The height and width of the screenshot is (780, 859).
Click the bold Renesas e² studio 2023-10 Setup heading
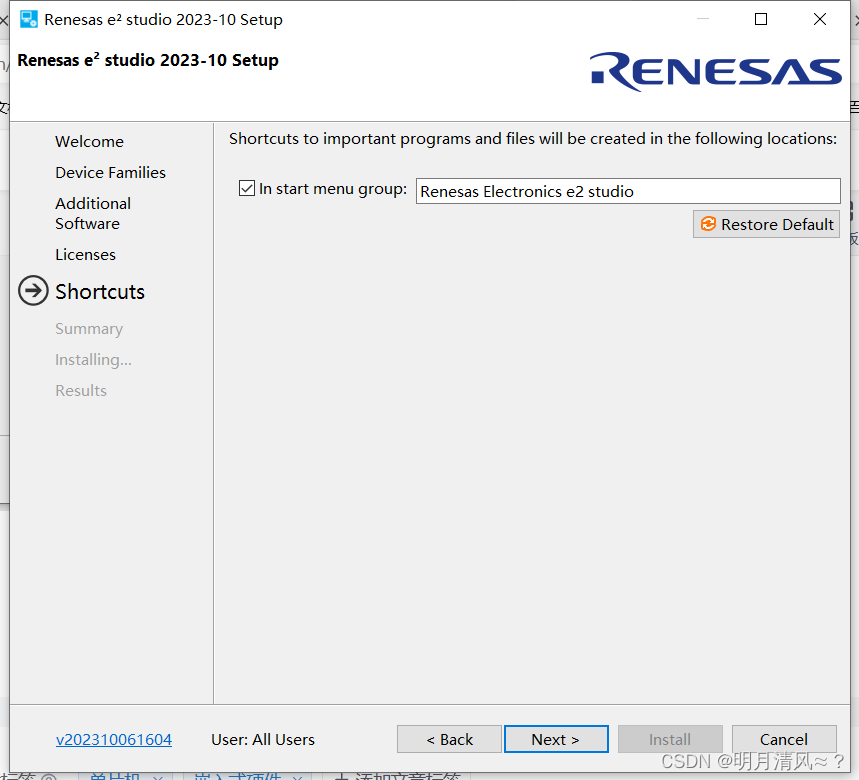148,60
